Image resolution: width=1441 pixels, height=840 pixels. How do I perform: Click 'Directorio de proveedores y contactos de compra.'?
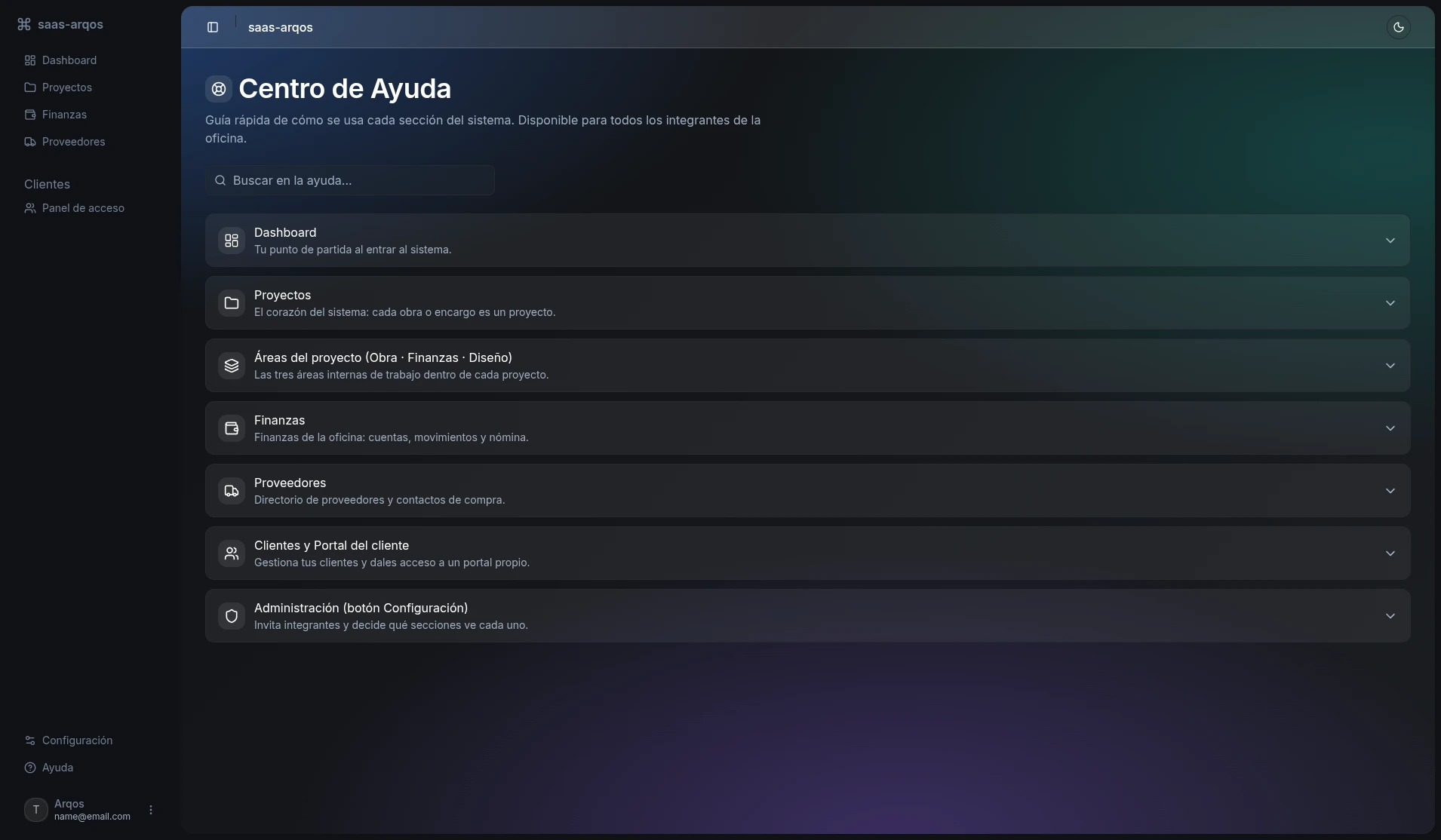pyautogui.click(x=379, y=500)
